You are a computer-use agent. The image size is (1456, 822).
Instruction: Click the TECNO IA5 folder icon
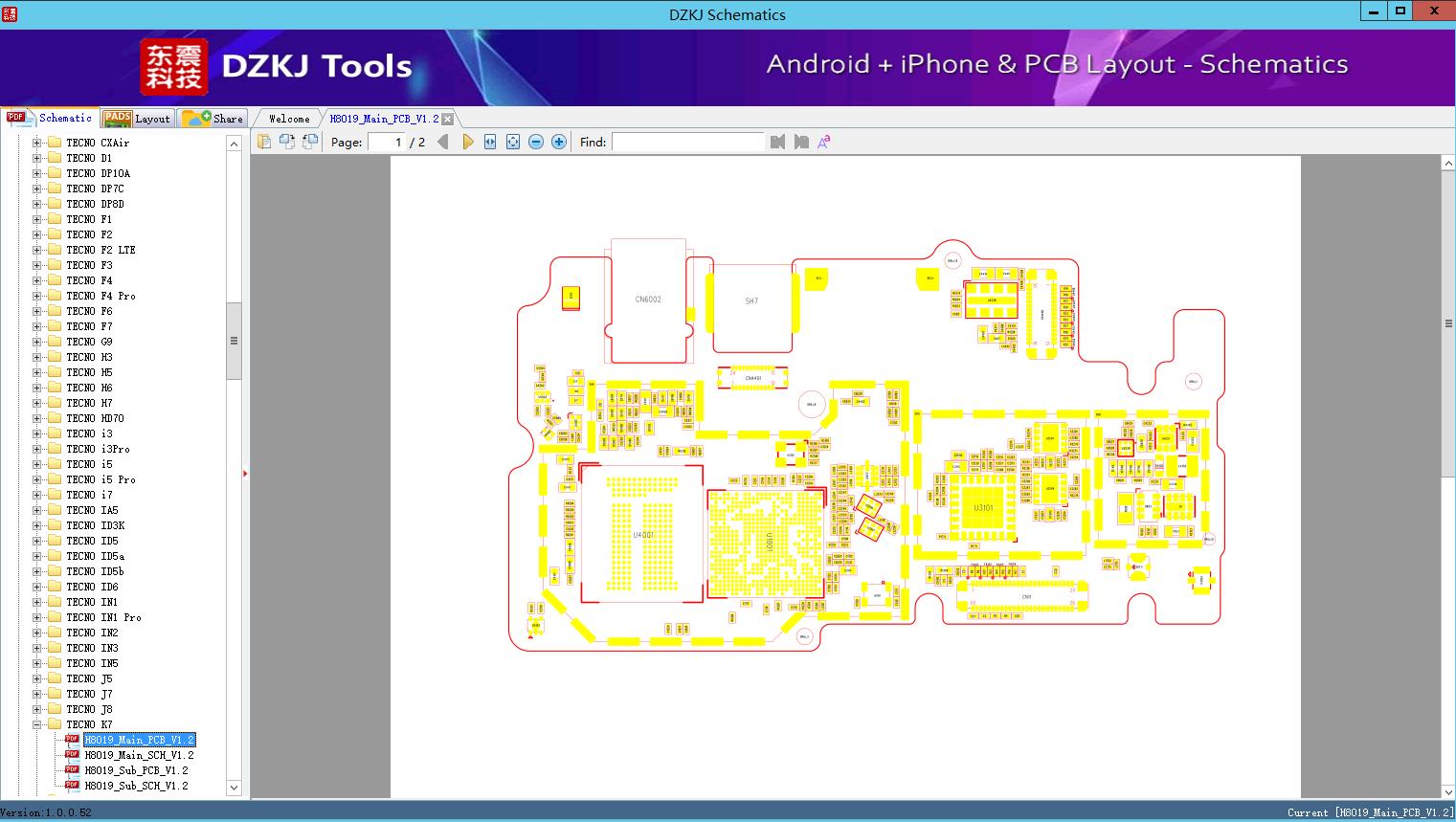click(55, 510)
